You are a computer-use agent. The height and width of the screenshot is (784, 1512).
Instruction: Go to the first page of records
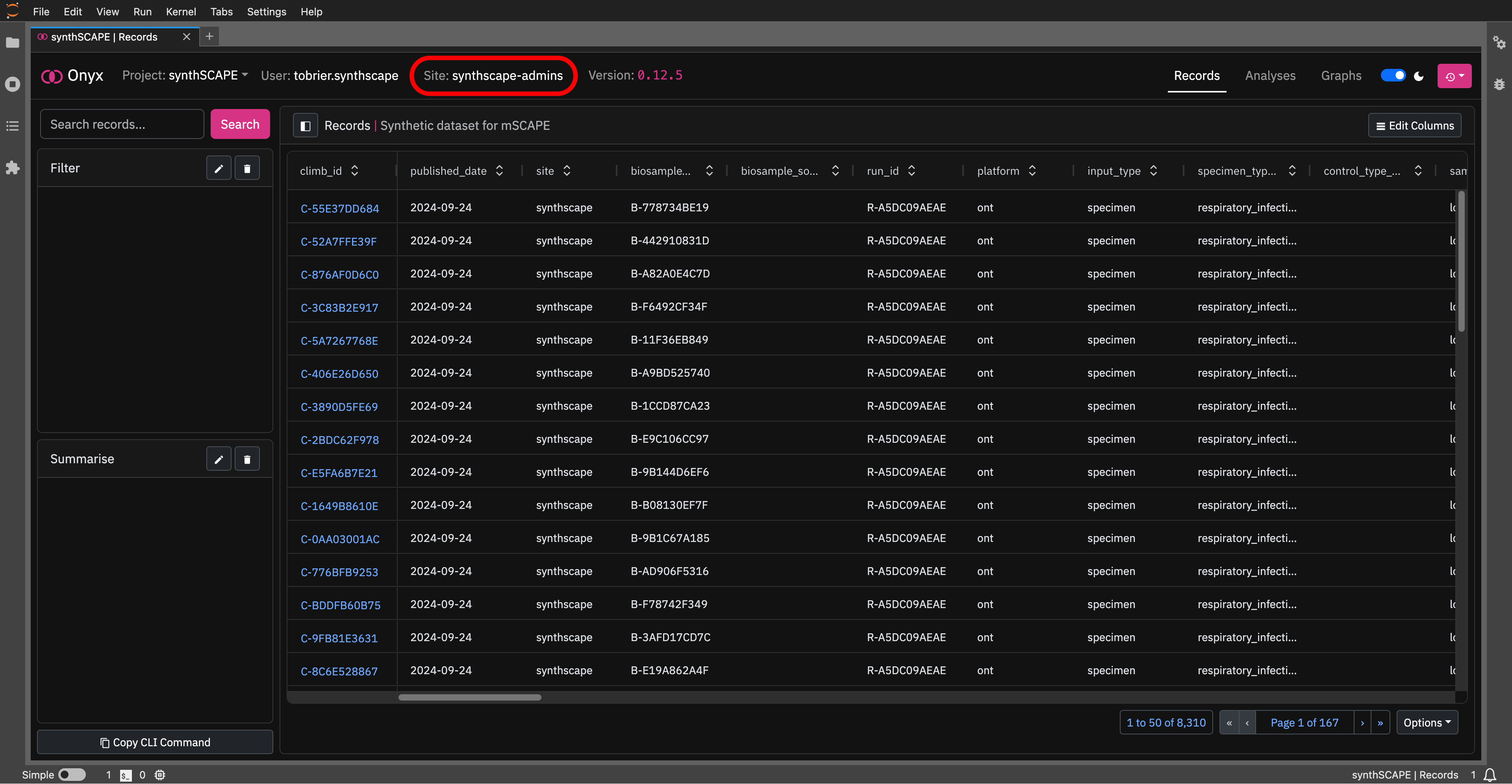[x=1229, y=722]
